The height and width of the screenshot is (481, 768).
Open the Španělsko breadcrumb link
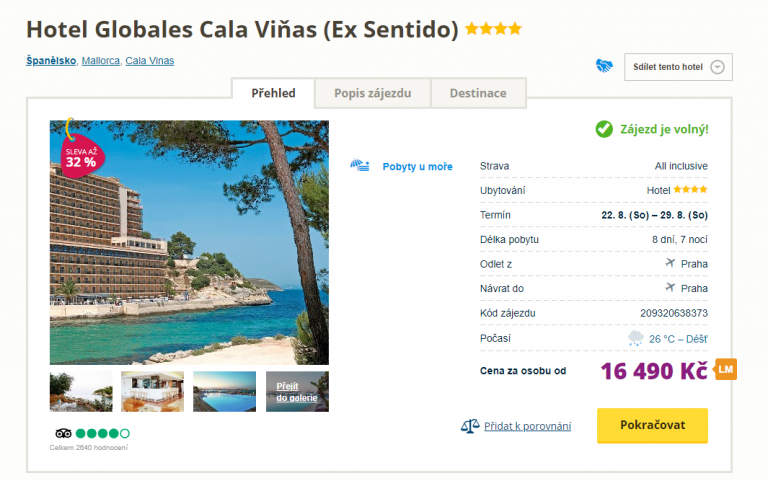point(51,61)
